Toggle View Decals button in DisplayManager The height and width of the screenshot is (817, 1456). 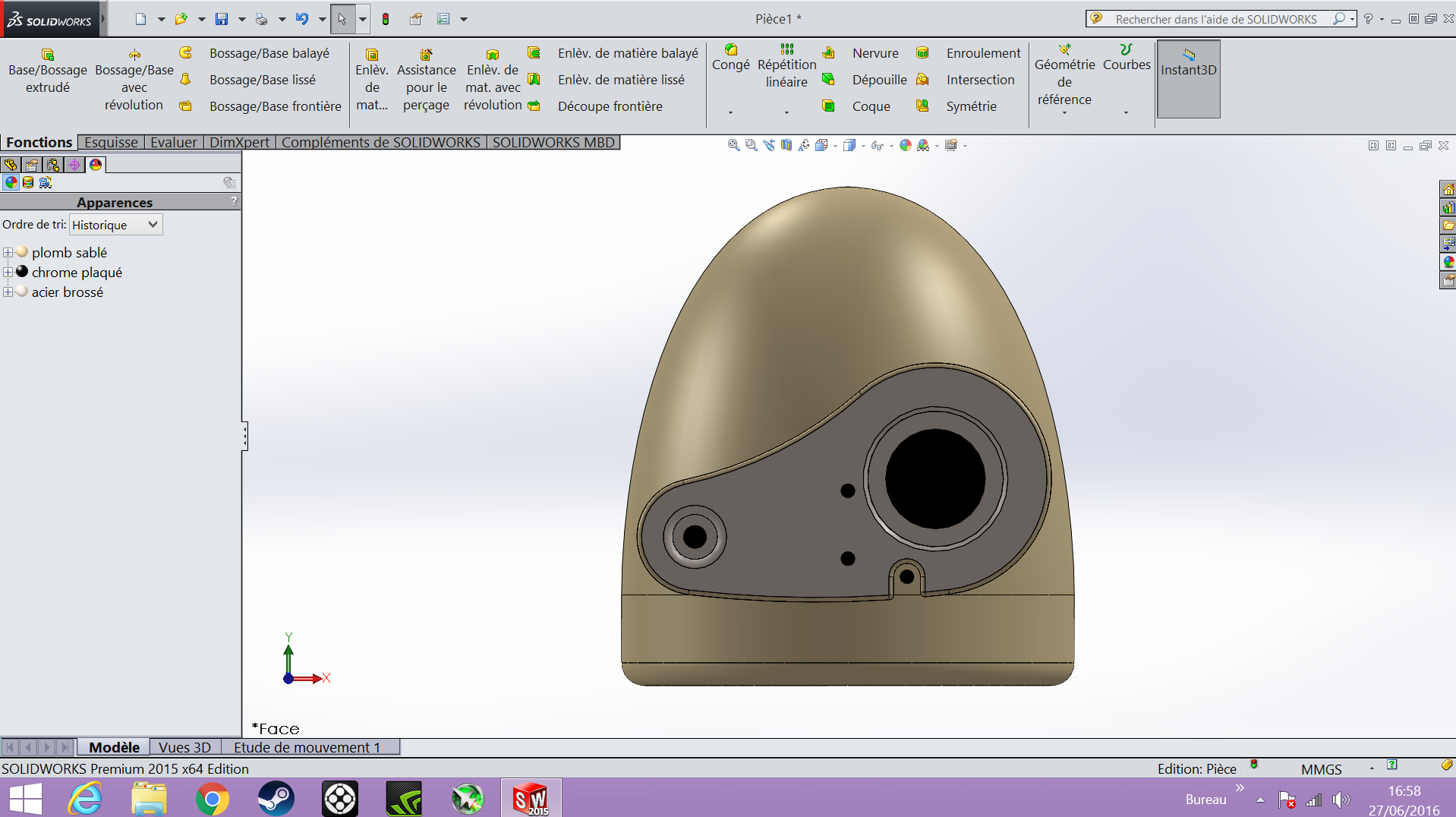pos(28,182)
